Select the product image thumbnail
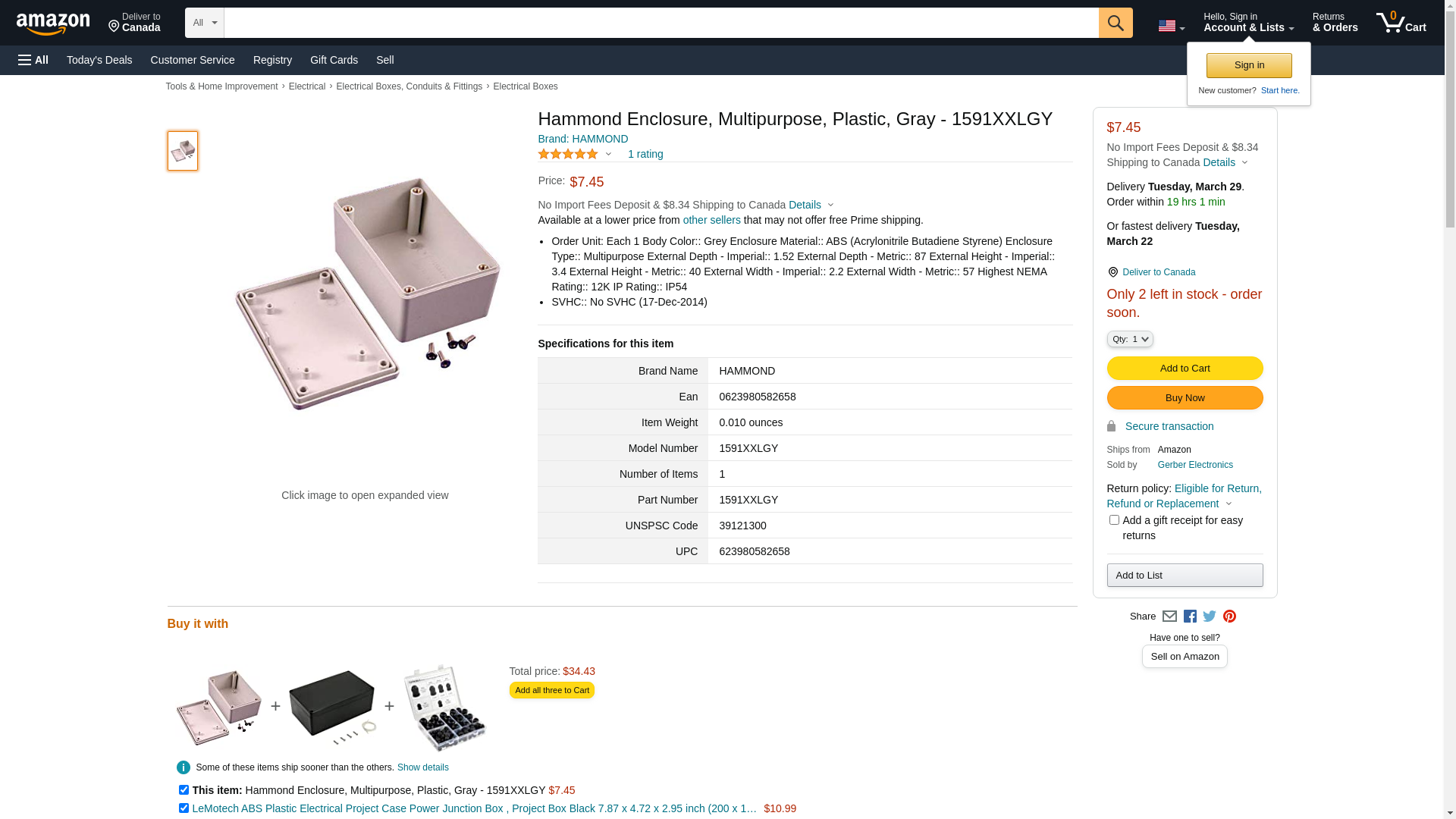Viewport: 1456px width, 819px height. 183,151
